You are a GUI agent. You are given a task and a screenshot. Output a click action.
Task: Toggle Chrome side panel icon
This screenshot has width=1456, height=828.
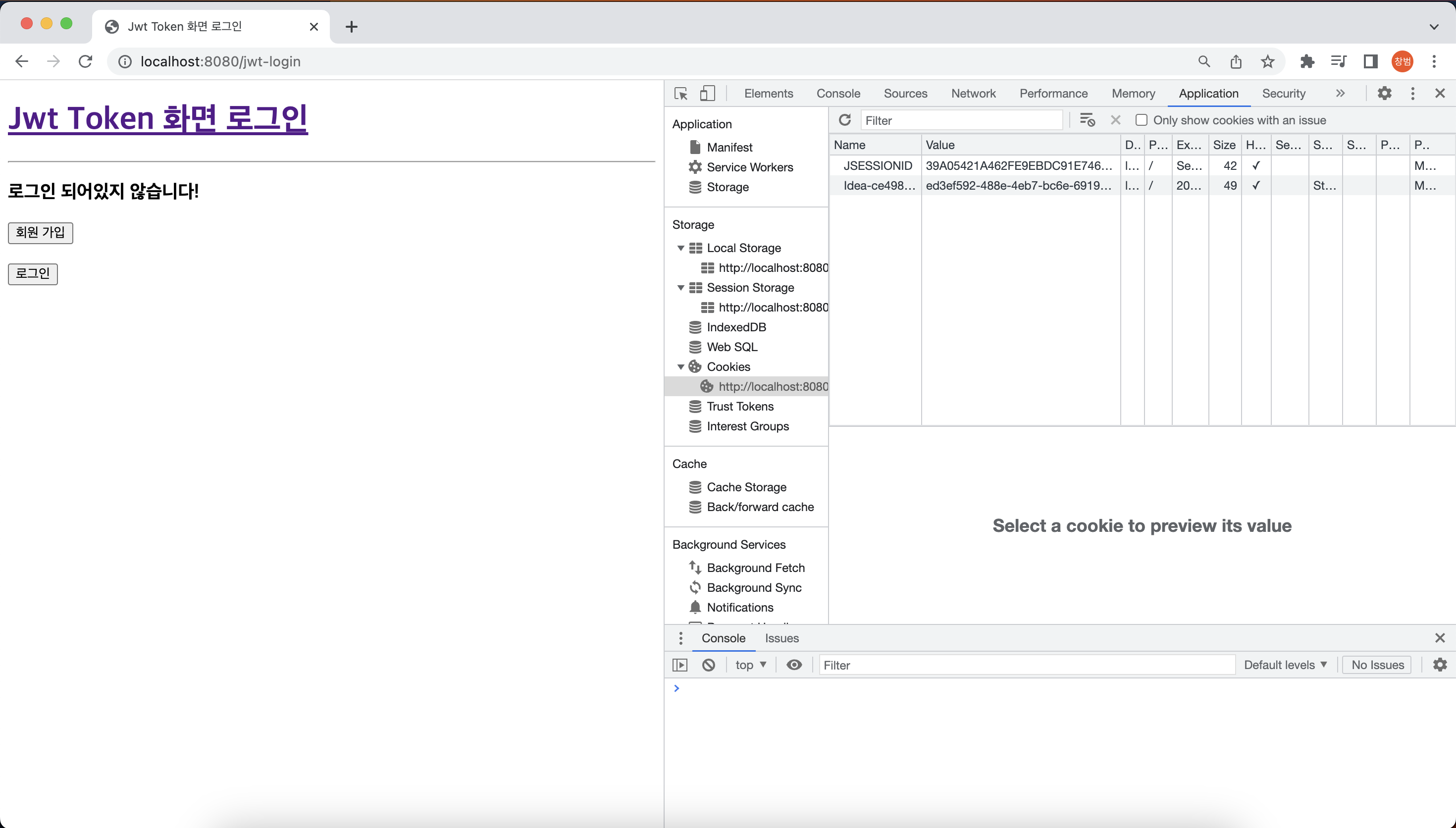1370,61
